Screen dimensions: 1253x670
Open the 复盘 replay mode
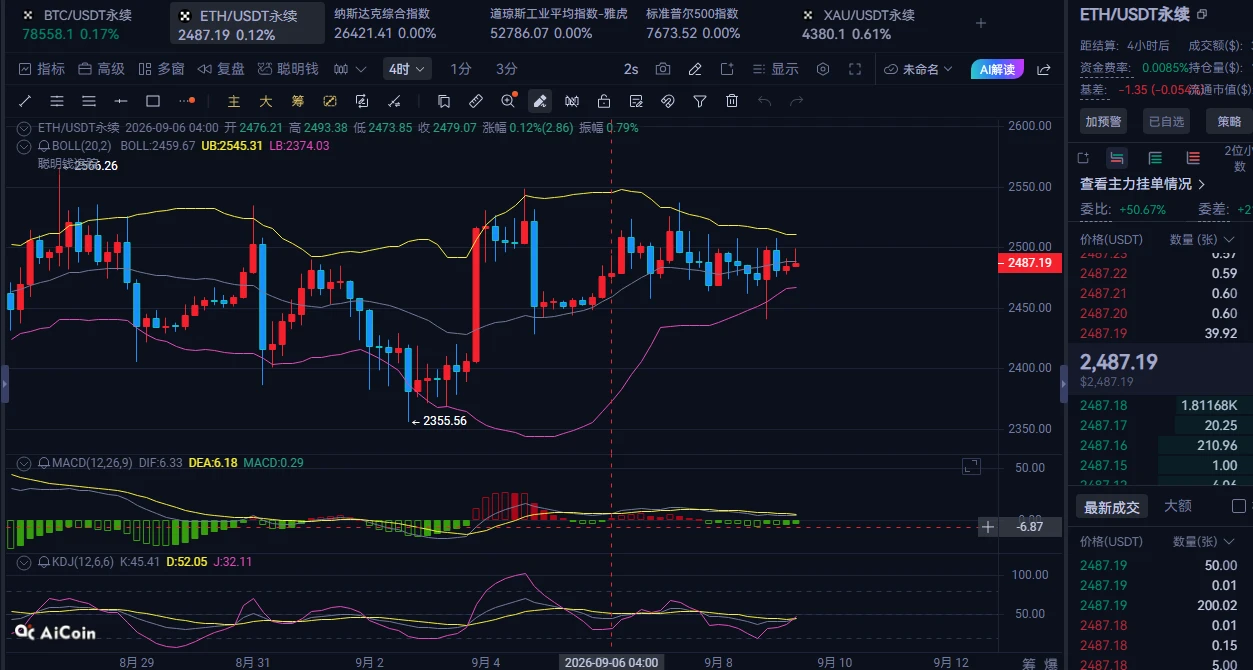pyautogui.click(x=221, y=69)
